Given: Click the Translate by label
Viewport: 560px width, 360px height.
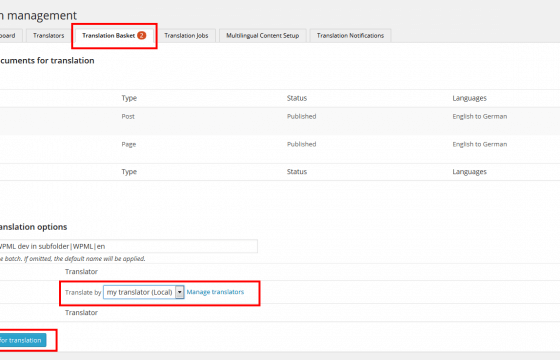Looking at the screenshot, I should point(83,292).
